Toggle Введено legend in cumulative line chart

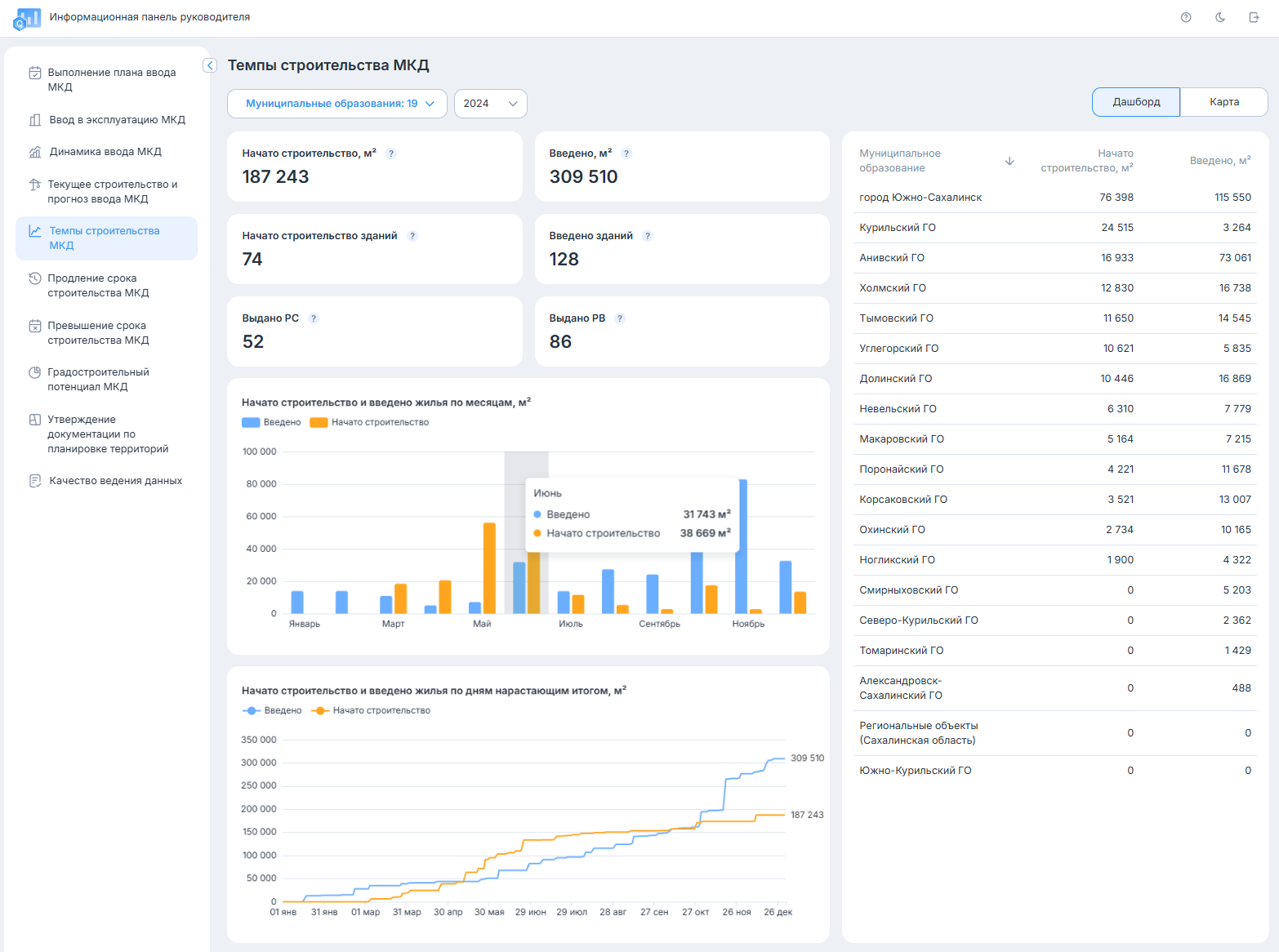(272, 710)
